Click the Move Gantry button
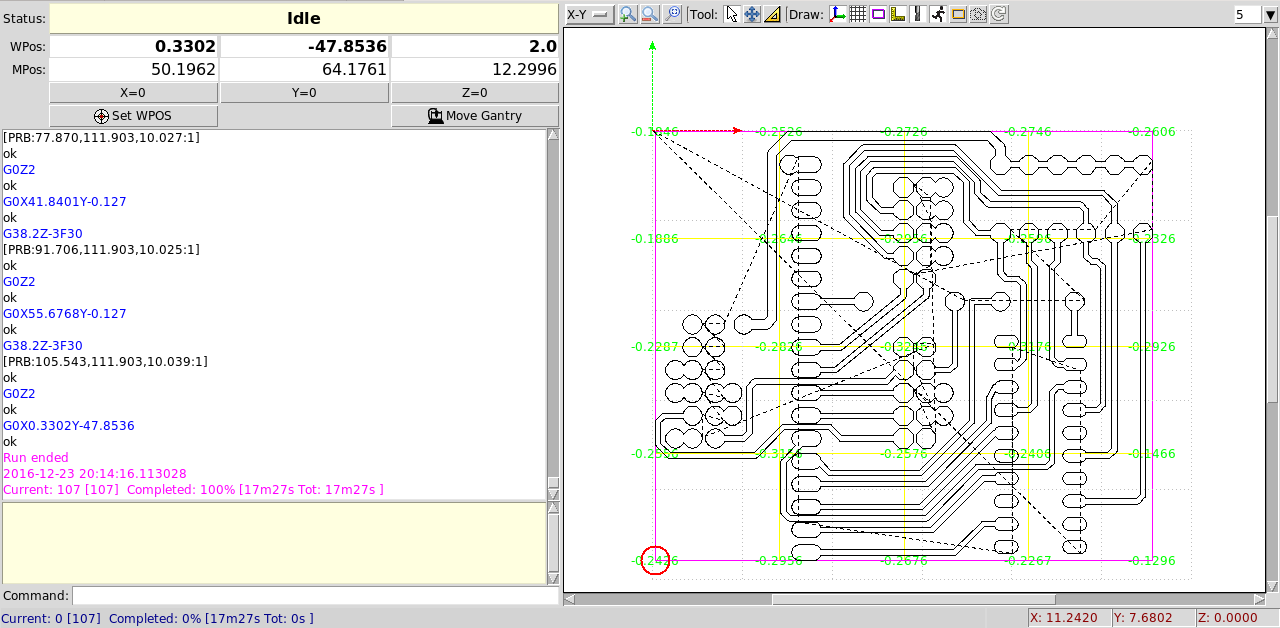 (x=474, y=116)
